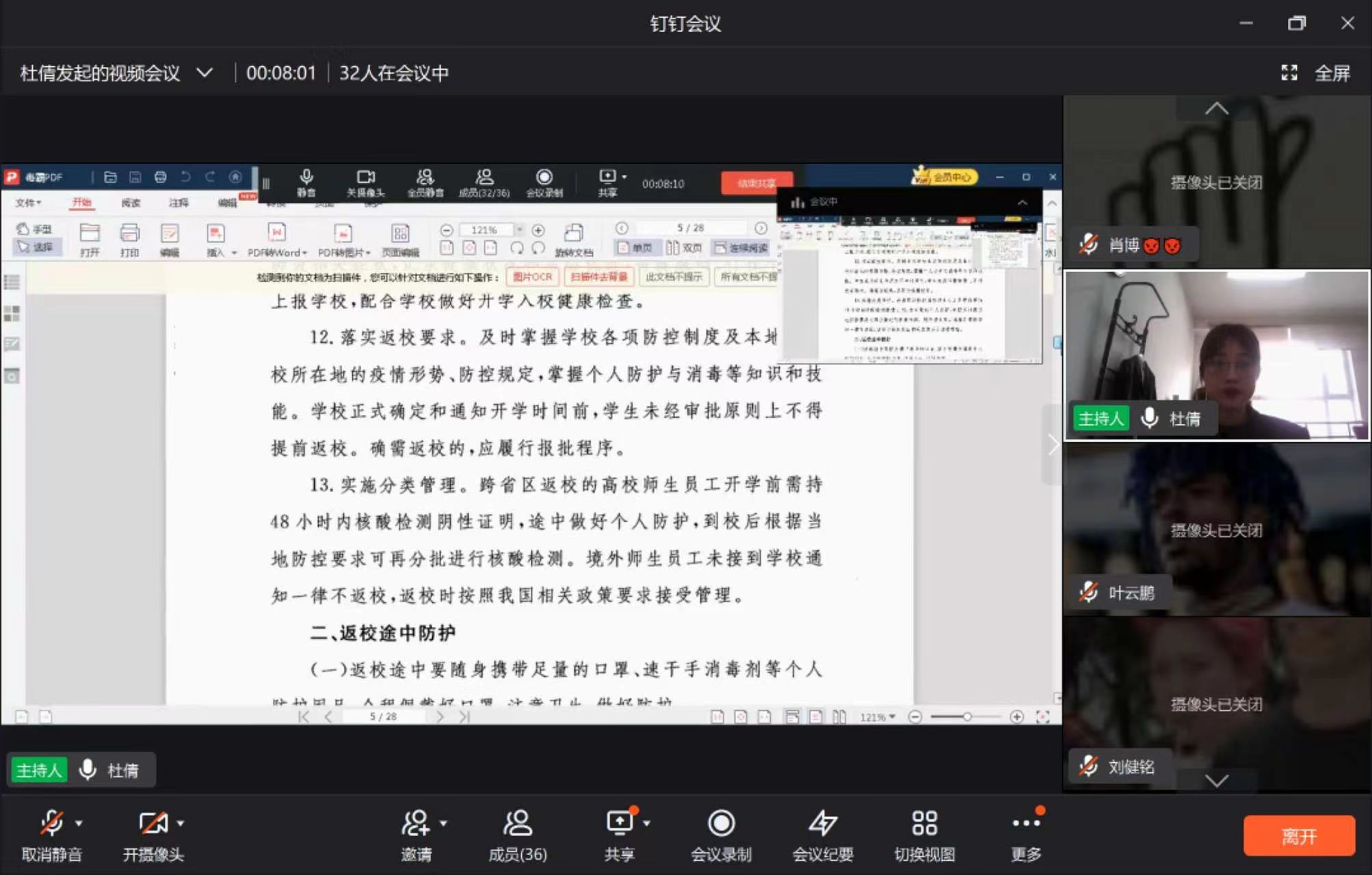Expand the arrow next to 邀请
The image size is (1372, 875).
pyautogui.click(x=443, y=823)
